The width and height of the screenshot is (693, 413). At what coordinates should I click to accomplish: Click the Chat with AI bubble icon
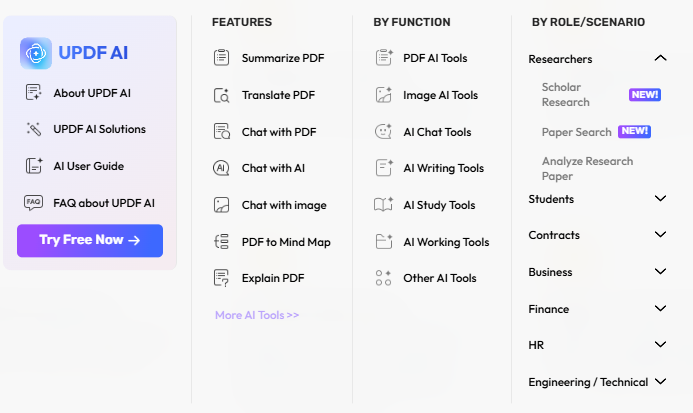click(x=221, y=168)
